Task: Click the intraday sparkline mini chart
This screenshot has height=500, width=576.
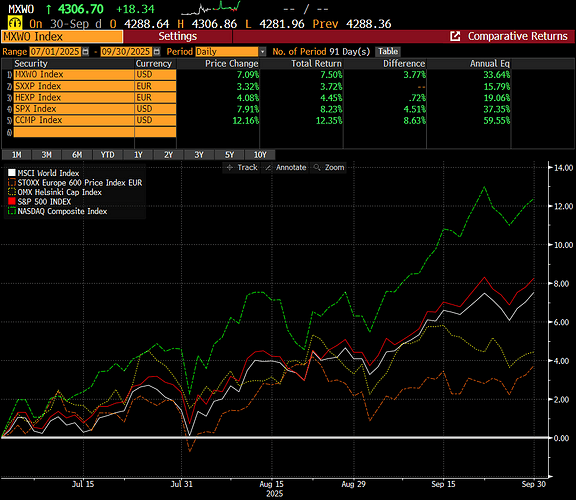Action: tap(211, 8)
